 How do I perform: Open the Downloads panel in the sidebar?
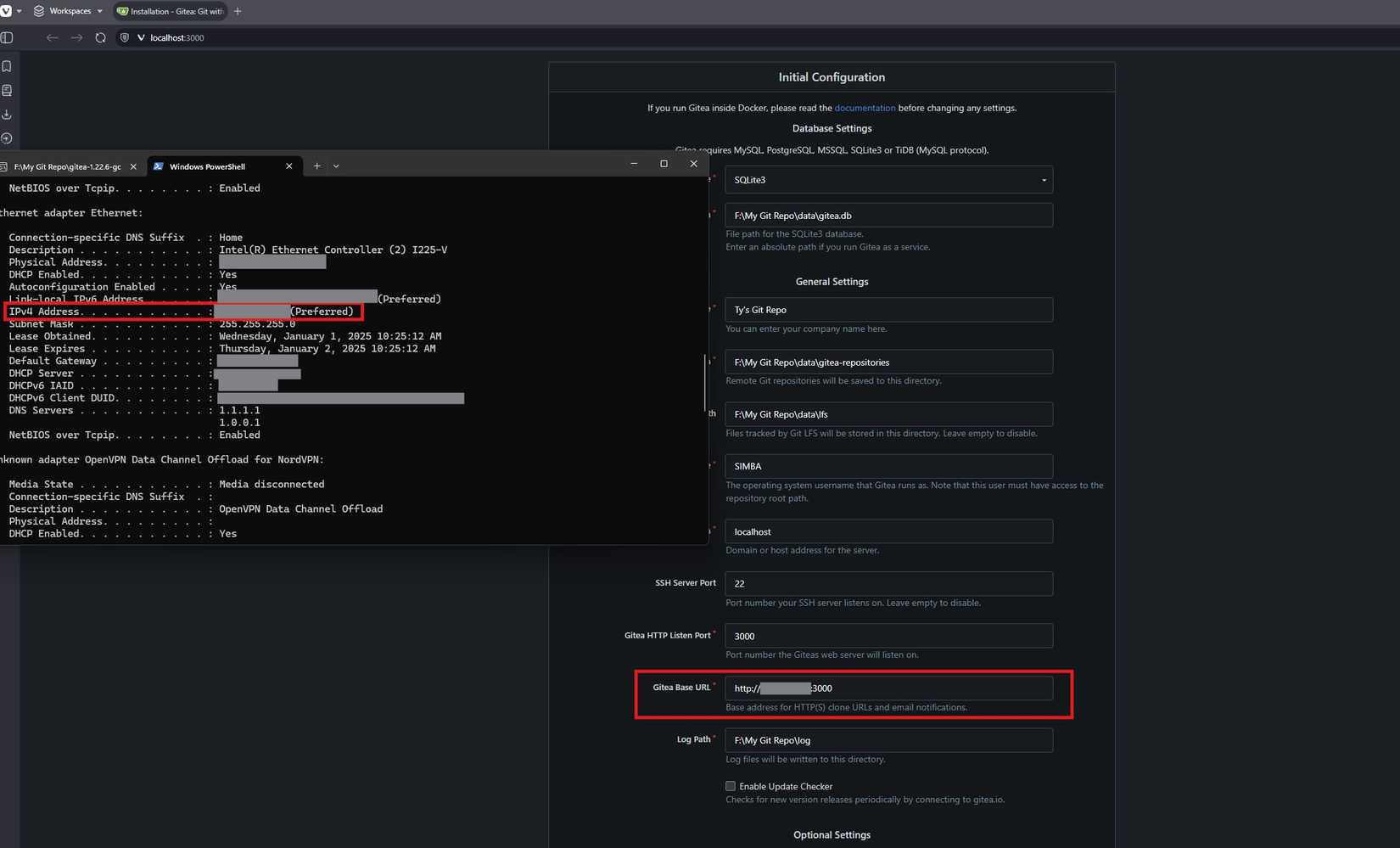click(7, 113)
